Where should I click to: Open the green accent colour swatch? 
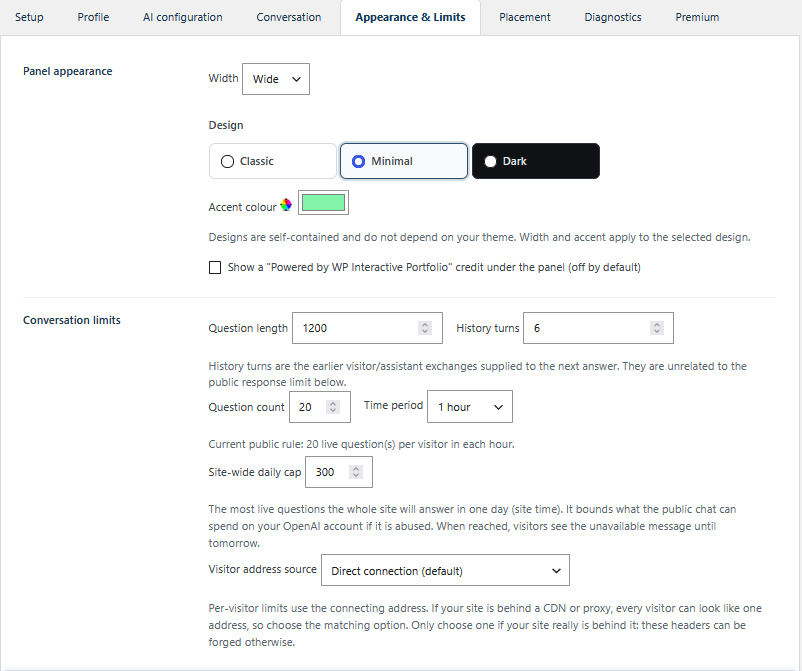point(323,203)
